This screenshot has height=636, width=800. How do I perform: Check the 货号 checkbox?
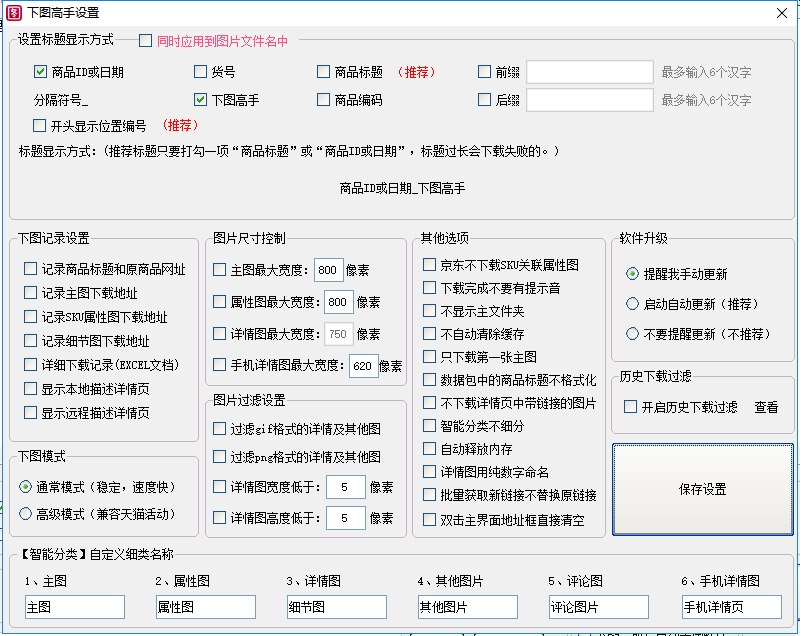click(201, 72)
